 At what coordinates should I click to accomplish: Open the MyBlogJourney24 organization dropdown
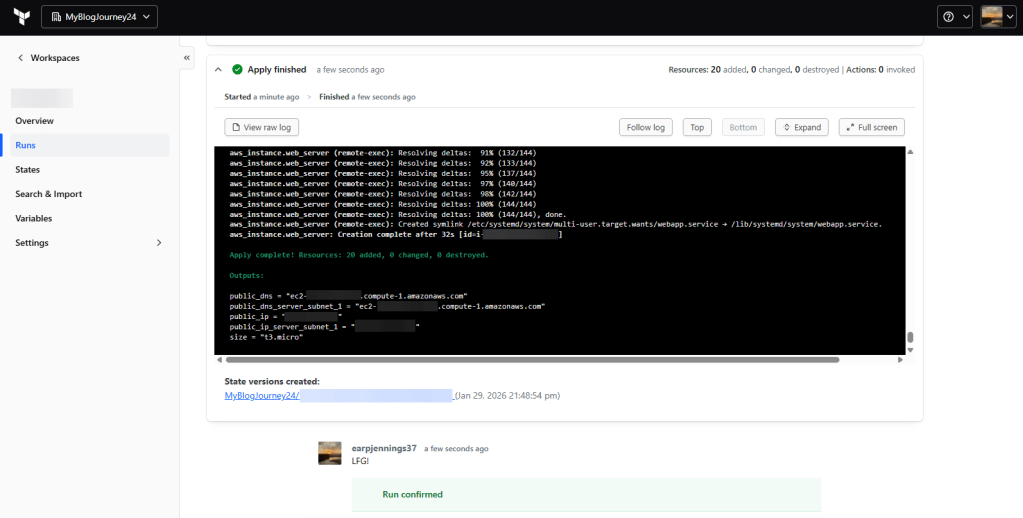99,17
